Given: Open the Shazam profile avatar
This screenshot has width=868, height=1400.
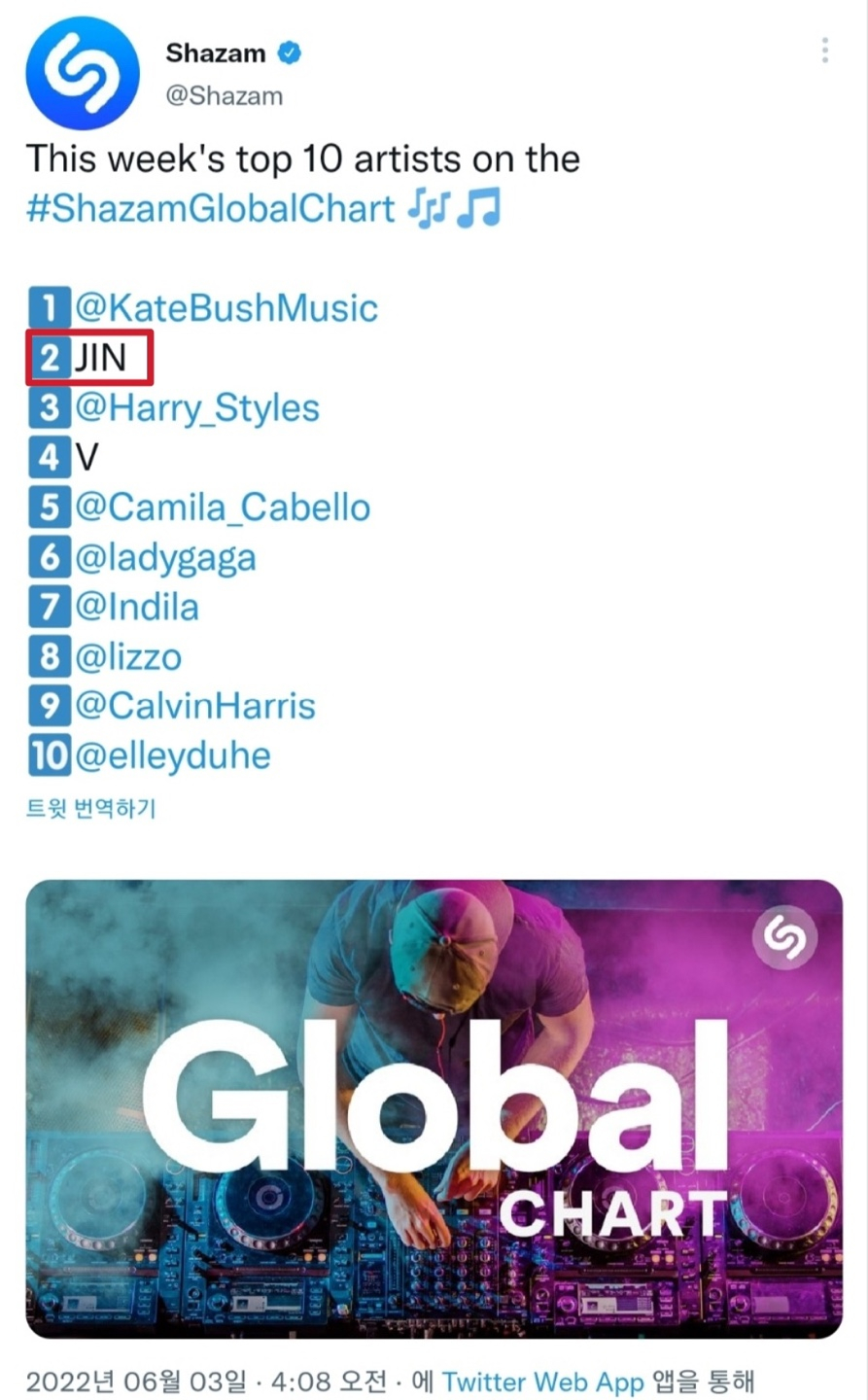Looking at the screenshot, I should click(82, 73).
